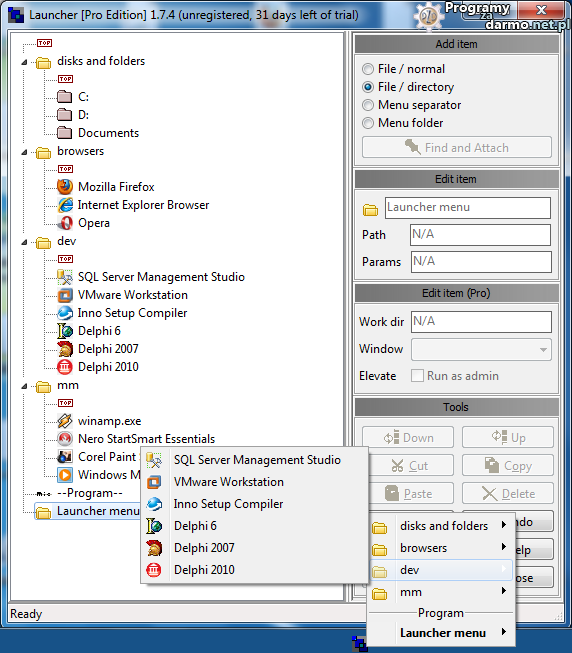The height and width of the screenshot is (653, 572).
Task: Click the Path input field
Action: (x=480, y=235)
